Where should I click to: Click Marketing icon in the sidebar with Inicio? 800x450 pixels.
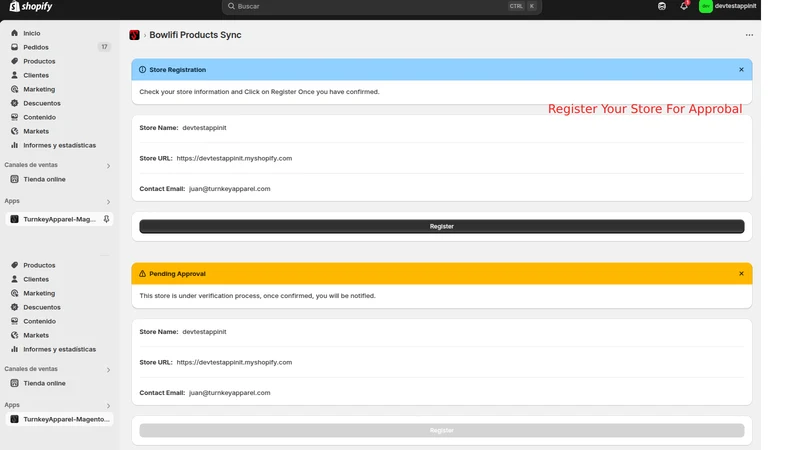pos(14,89)
